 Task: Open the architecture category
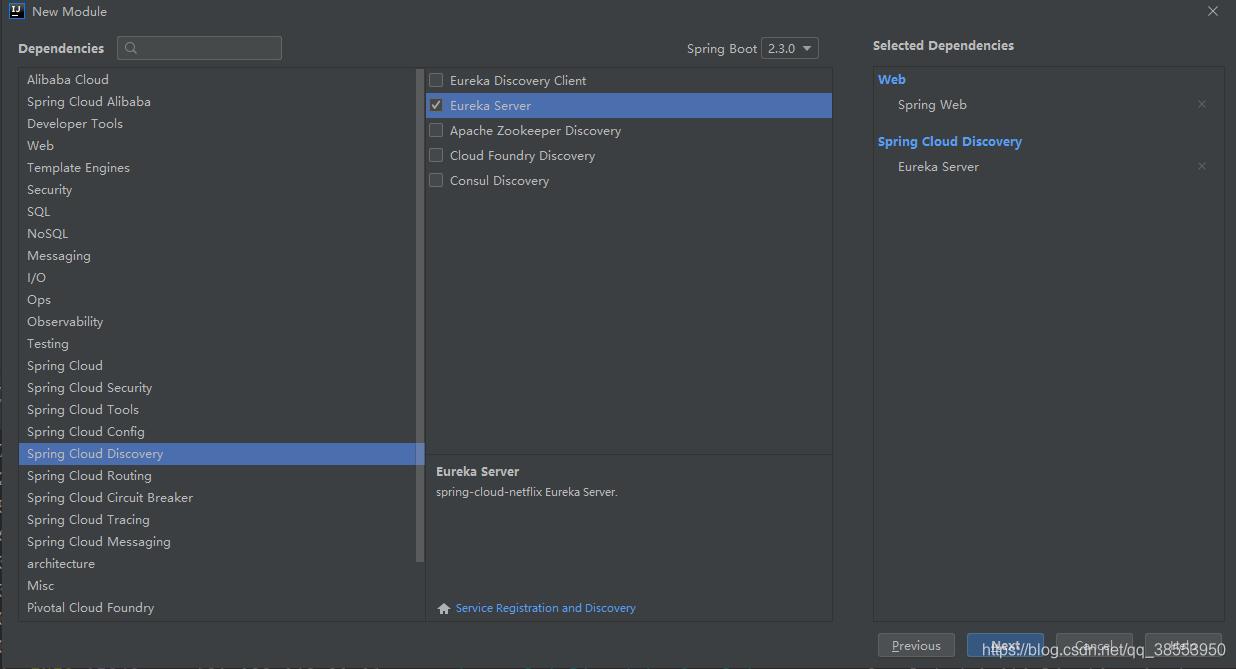click(x=217, y=564)
